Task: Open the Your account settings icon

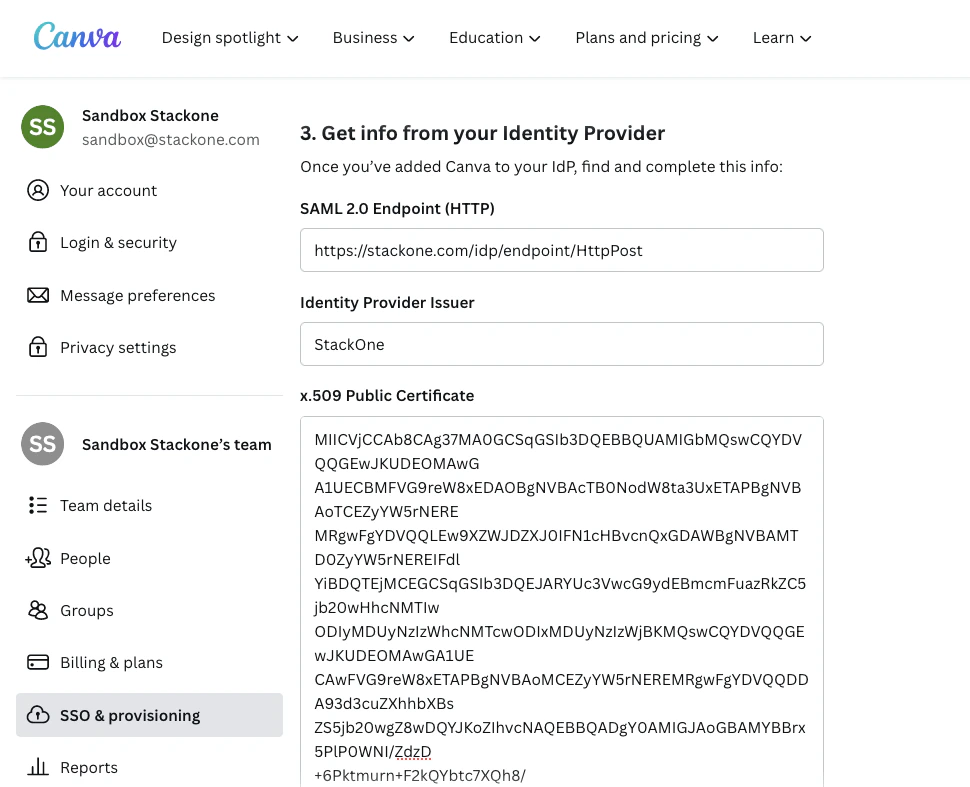Action: tap(38, 190)
